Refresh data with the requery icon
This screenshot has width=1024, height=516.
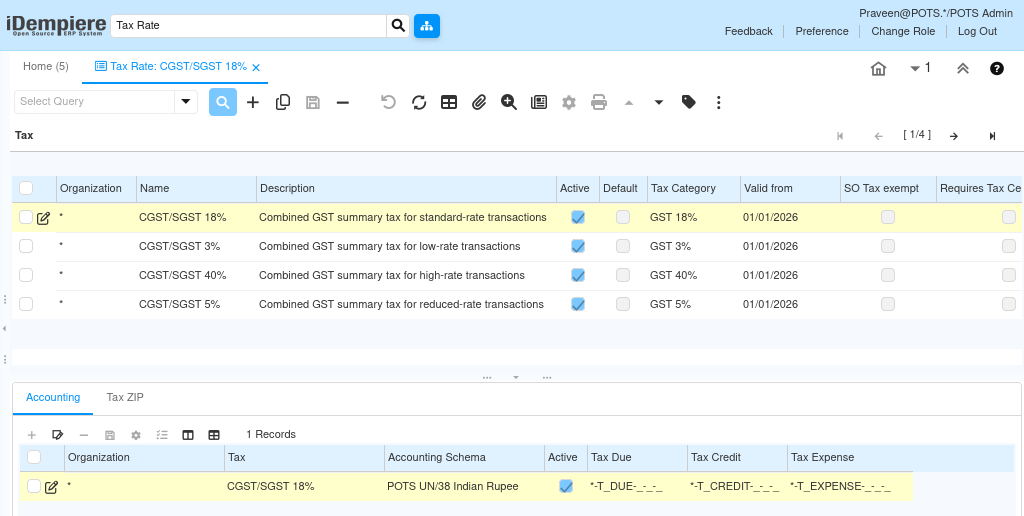(419, 102)
